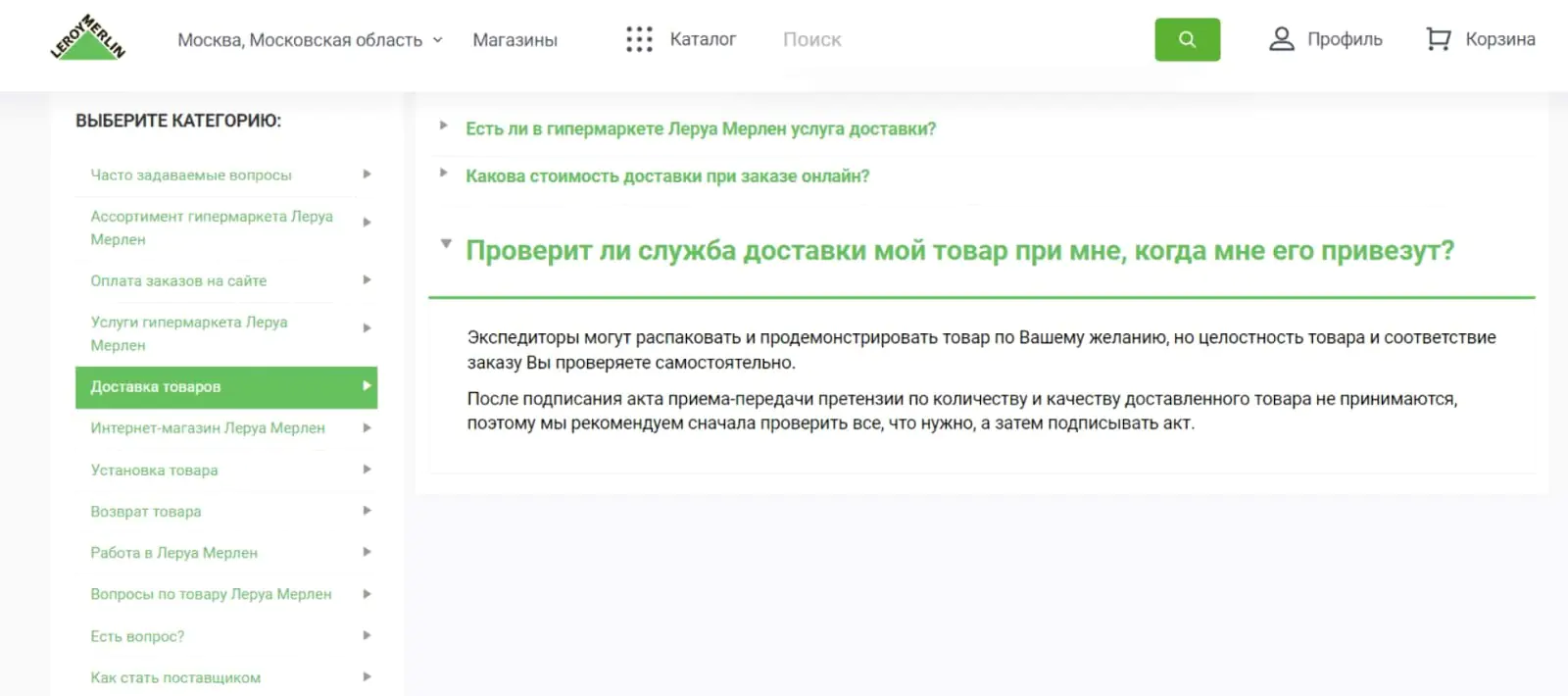Screen dimensions: 1568x696
Task: Select category Установка товара
Action: pyautogui.click(x=154, y=471)
